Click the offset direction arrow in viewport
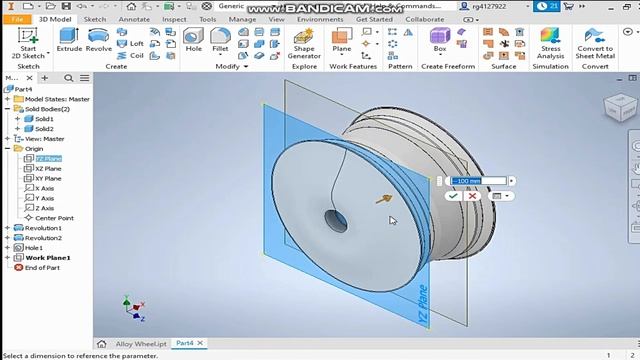 click(x=384, y=199)
